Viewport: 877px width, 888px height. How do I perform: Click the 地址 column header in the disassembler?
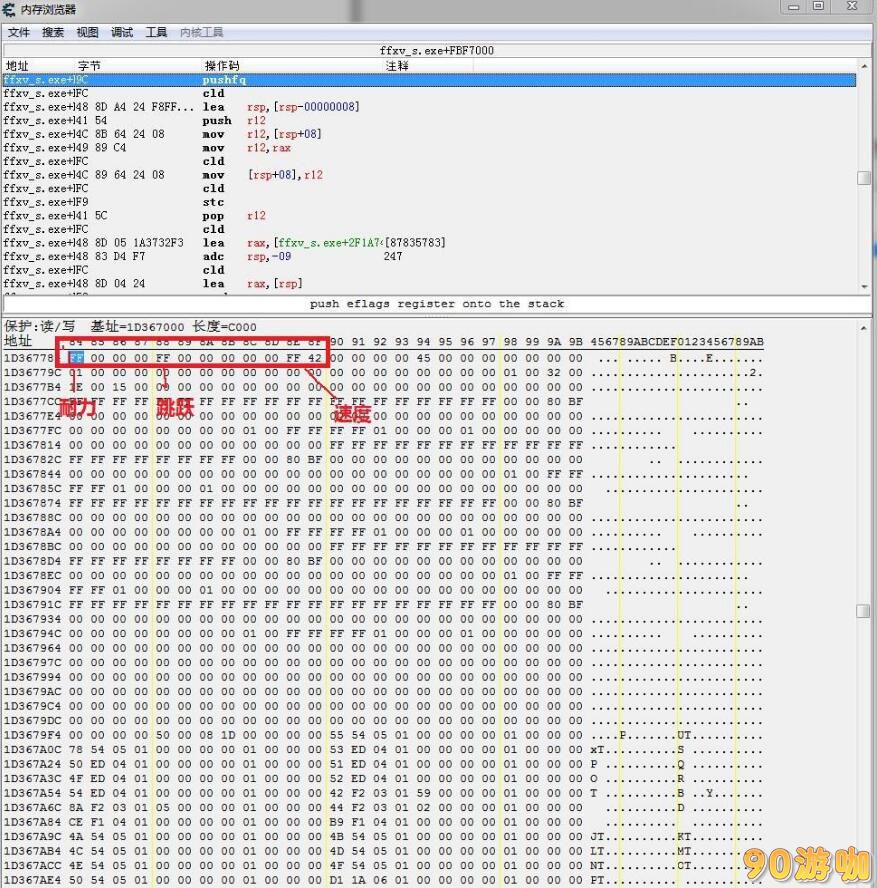(17, 66)
